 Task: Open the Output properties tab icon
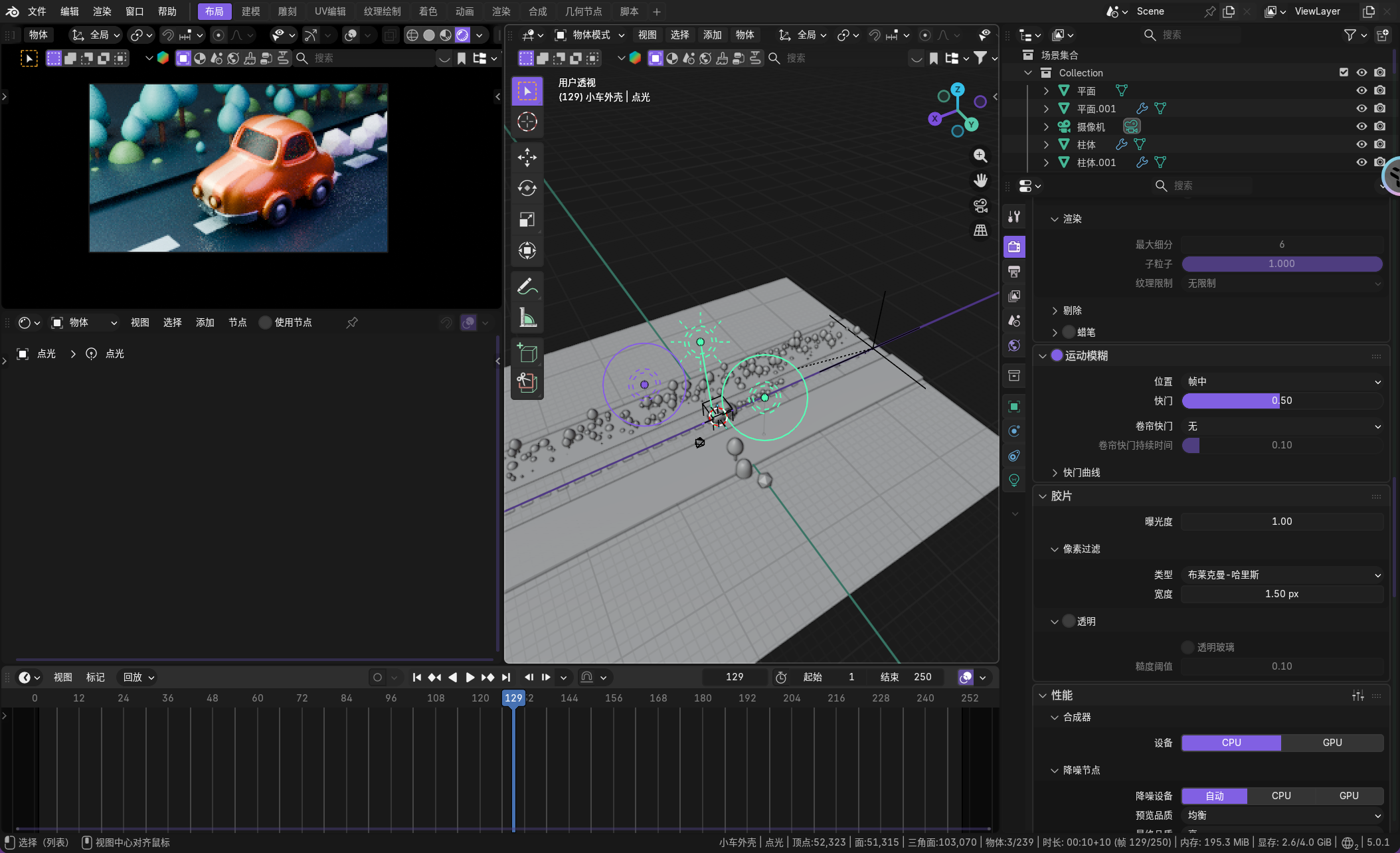click(x=1014, y=272)
